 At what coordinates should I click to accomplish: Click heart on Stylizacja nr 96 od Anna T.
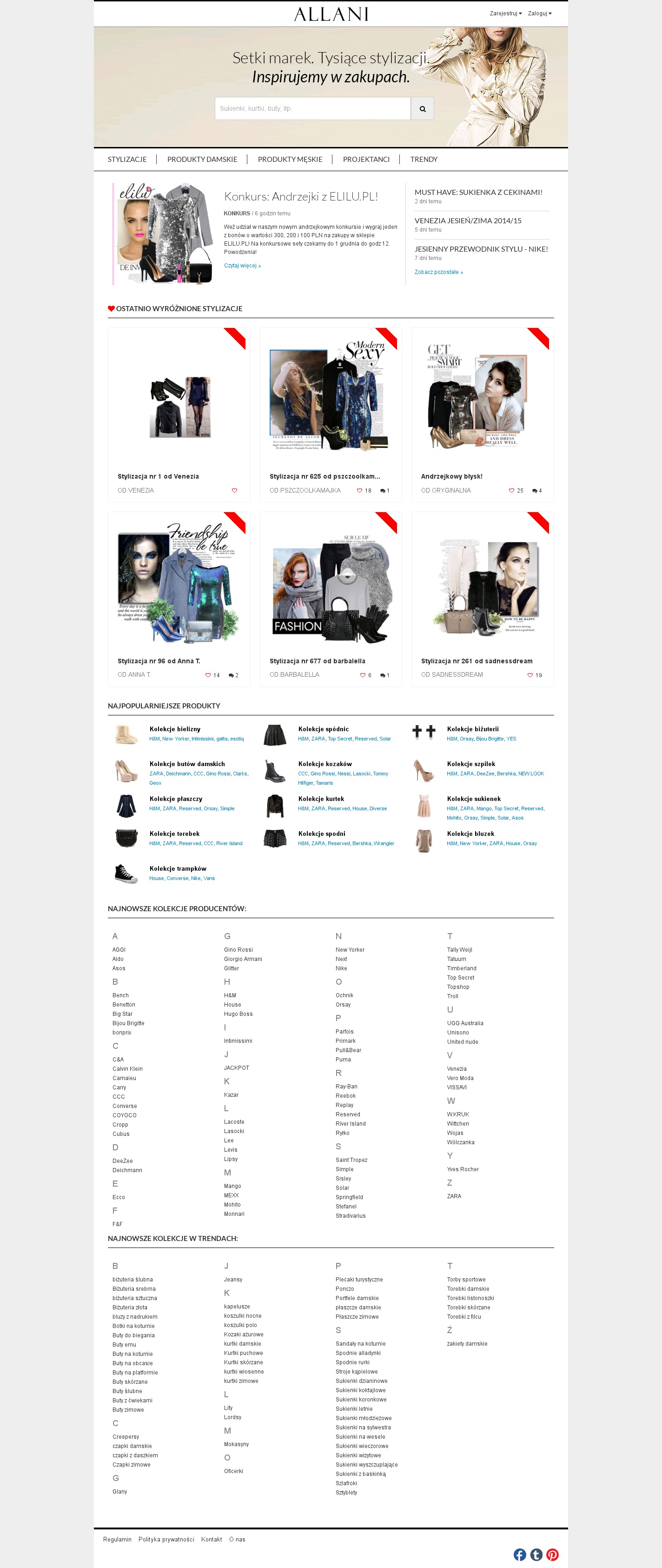pos(208,674)
